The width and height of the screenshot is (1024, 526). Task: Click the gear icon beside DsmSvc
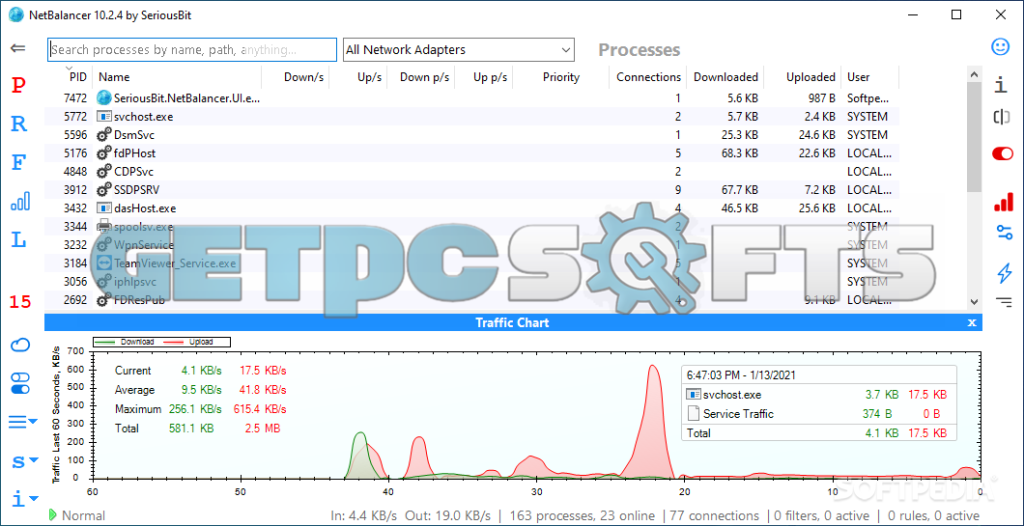104,135
